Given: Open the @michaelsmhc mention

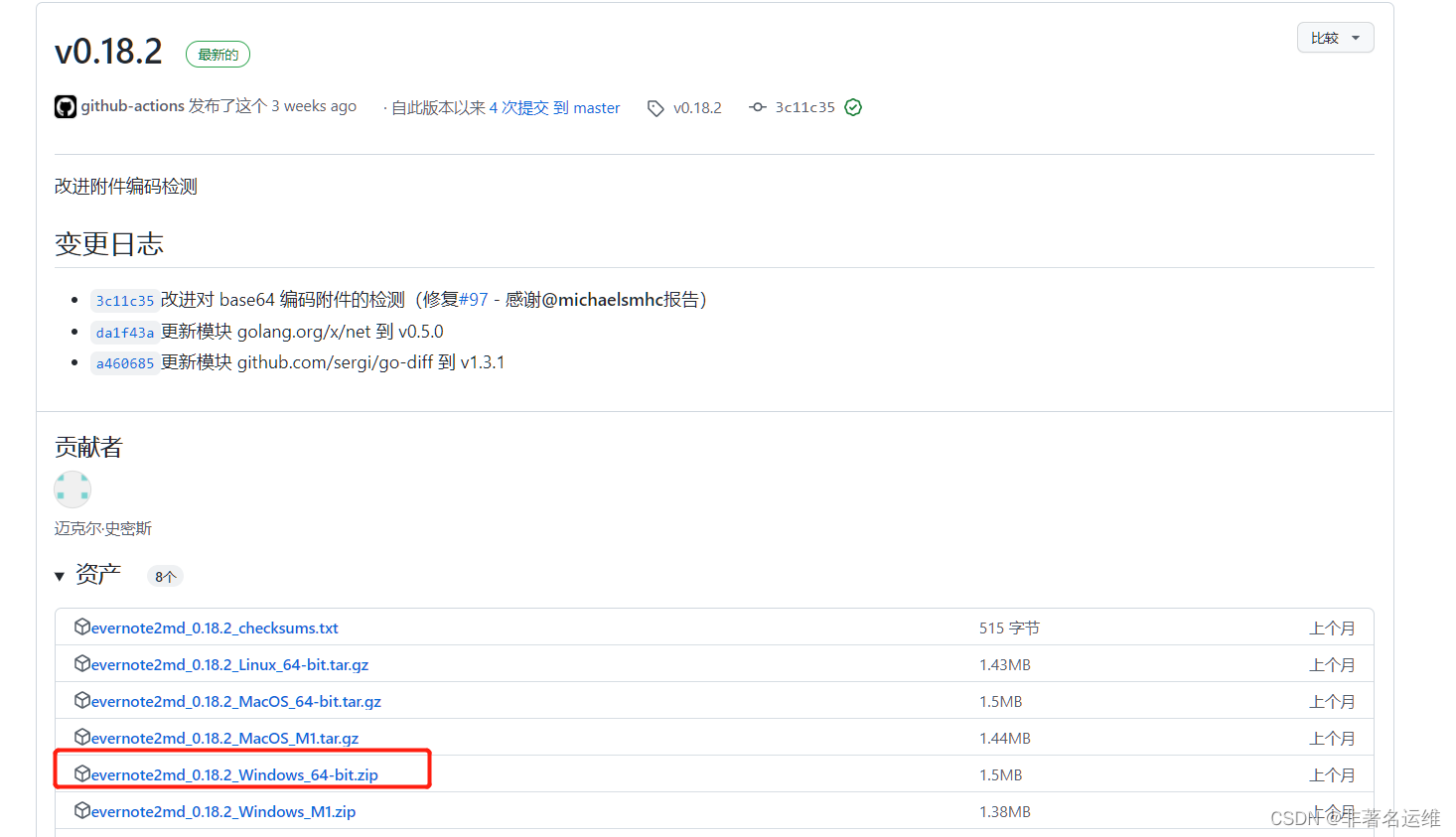Looking at the screenshot, I should click(603, 300).
